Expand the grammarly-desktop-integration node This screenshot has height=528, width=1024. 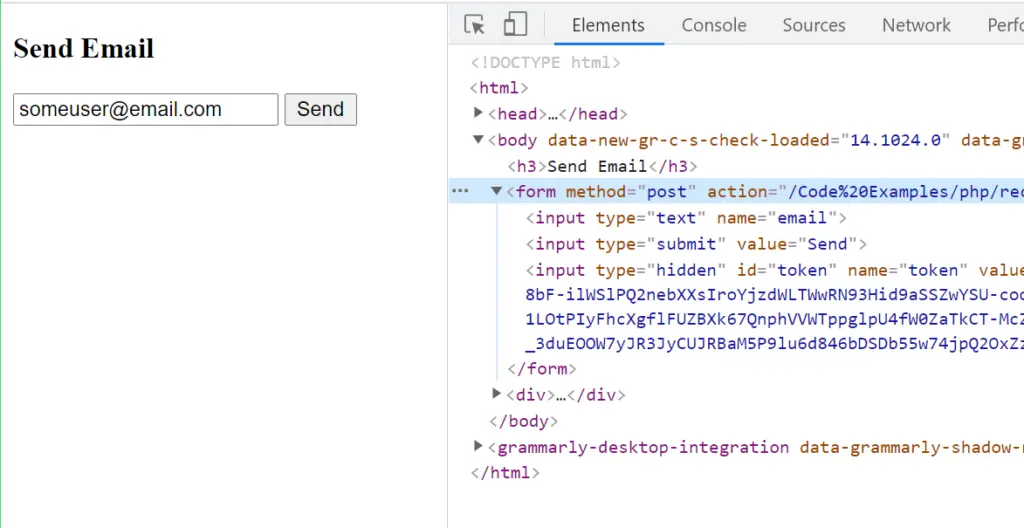pos(479,446)
